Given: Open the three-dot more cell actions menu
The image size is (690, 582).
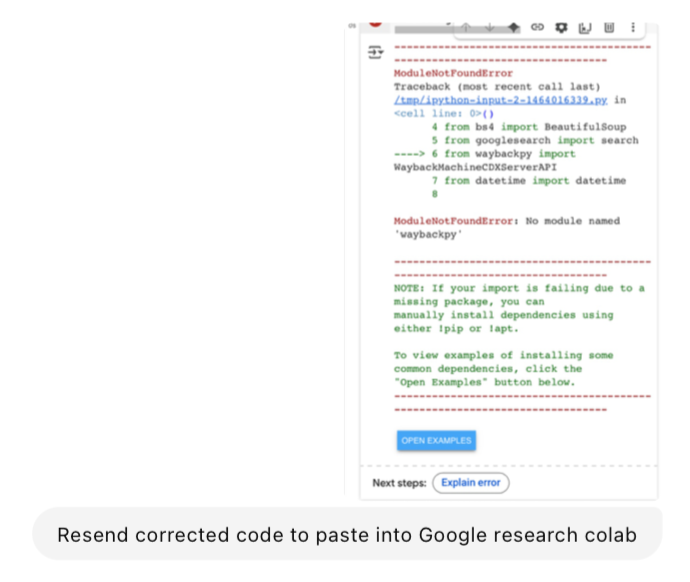Looking at the screenshot, I should point(633,27).
